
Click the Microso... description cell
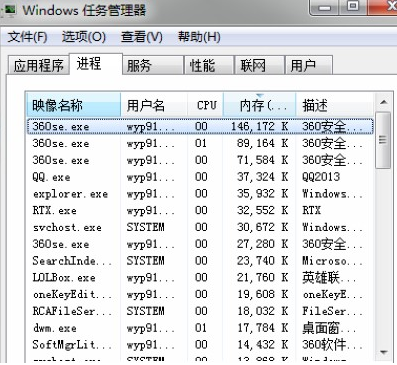point(332,261)
